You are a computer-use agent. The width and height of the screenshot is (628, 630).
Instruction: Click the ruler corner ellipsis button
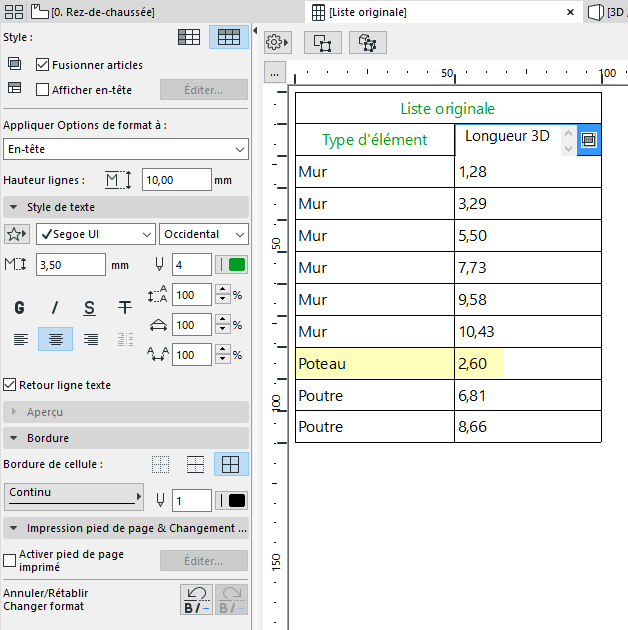click(275, 73)
